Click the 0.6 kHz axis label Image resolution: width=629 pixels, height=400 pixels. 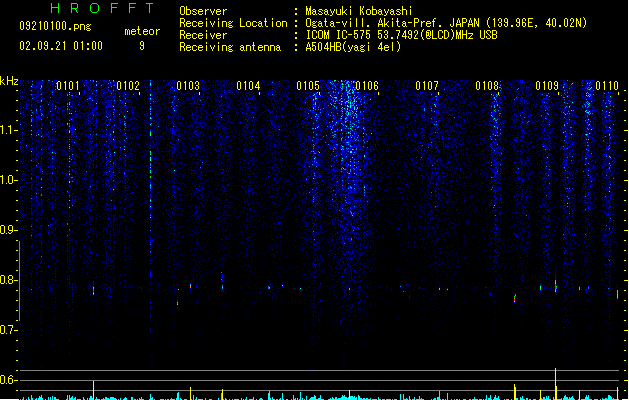click(x=8, y=380)
